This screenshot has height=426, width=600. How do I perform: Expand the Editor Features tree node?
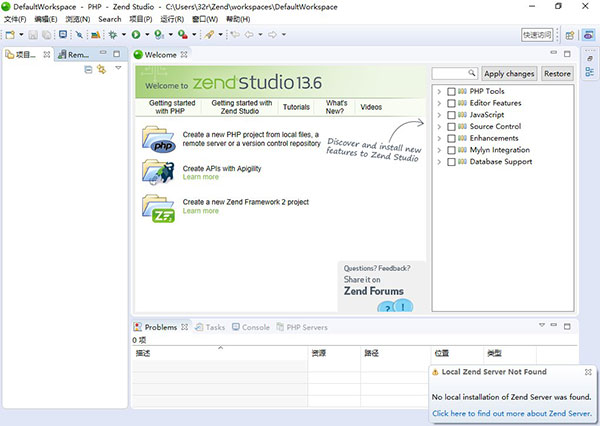click(x=439, y=103)
